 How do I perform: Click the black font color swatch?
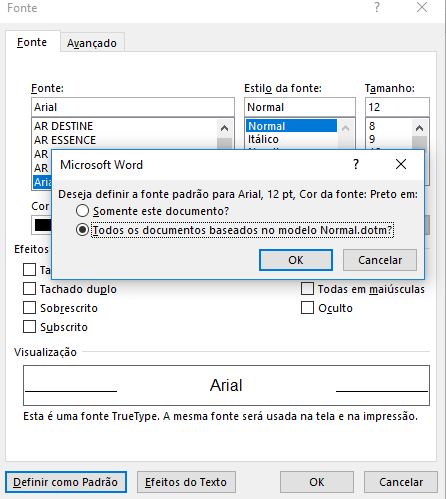[x=43, y=225]
